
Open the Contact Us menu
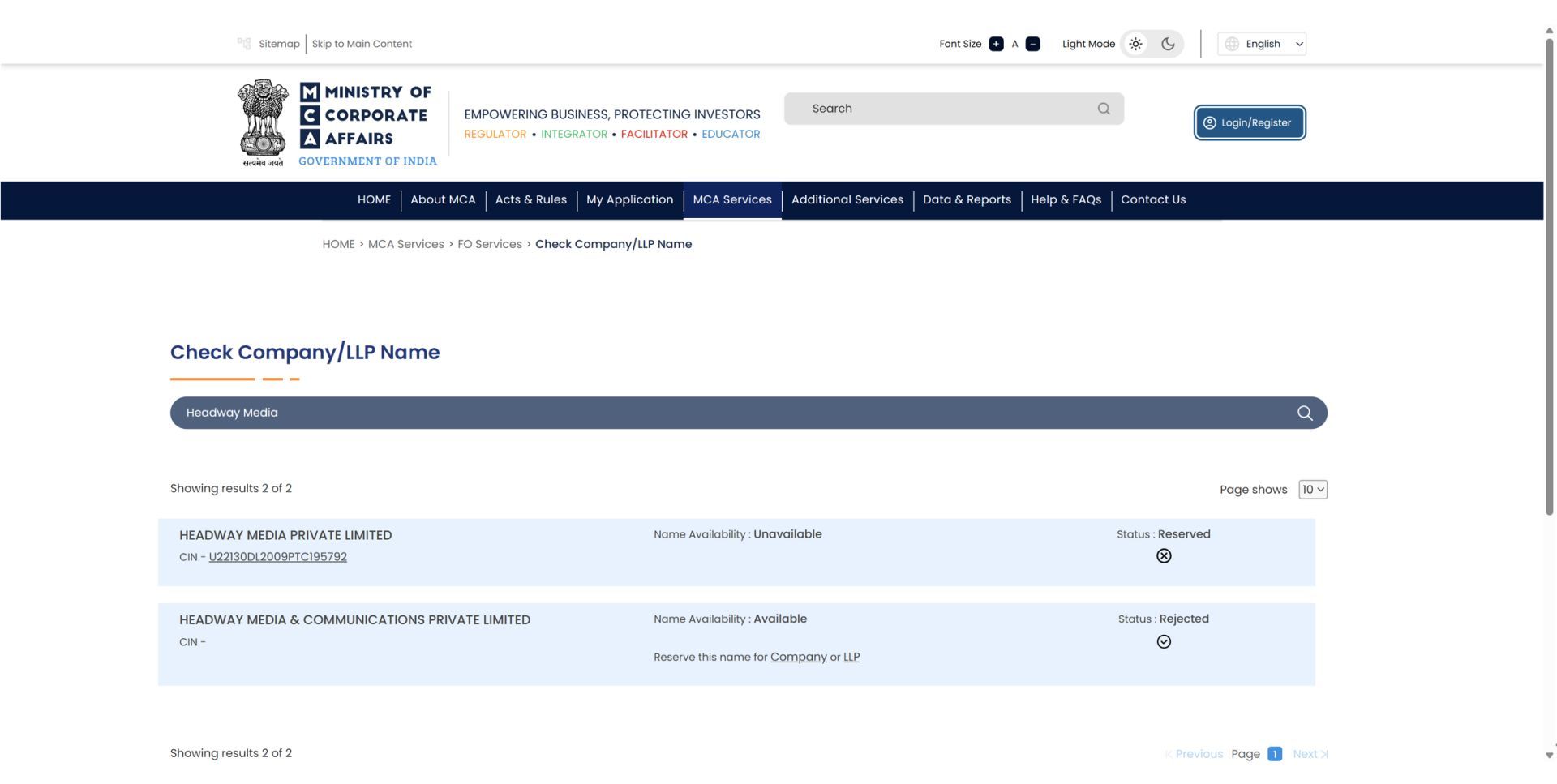pyautogui.click(x=1153, y=199)
